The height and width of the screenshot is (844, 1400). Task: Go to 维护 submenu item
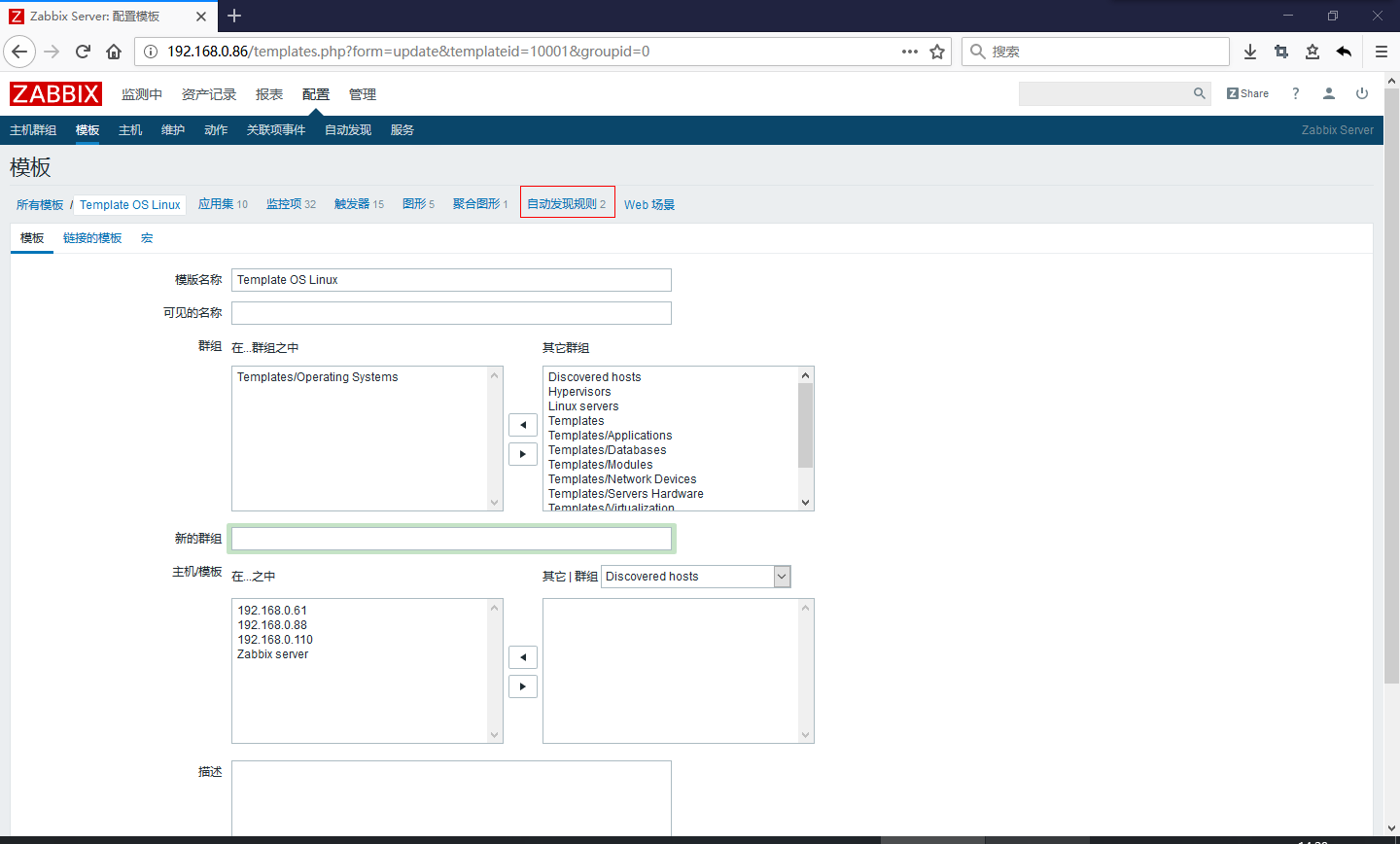pyautogui.click(x=173, y=130)
